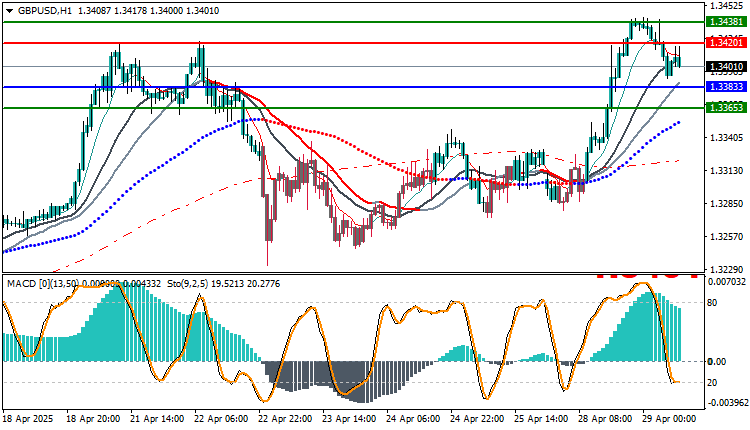Click the 22 Apr 06:00 time label
The height and width of the screenshot is (430, 750).
(221, 419)
